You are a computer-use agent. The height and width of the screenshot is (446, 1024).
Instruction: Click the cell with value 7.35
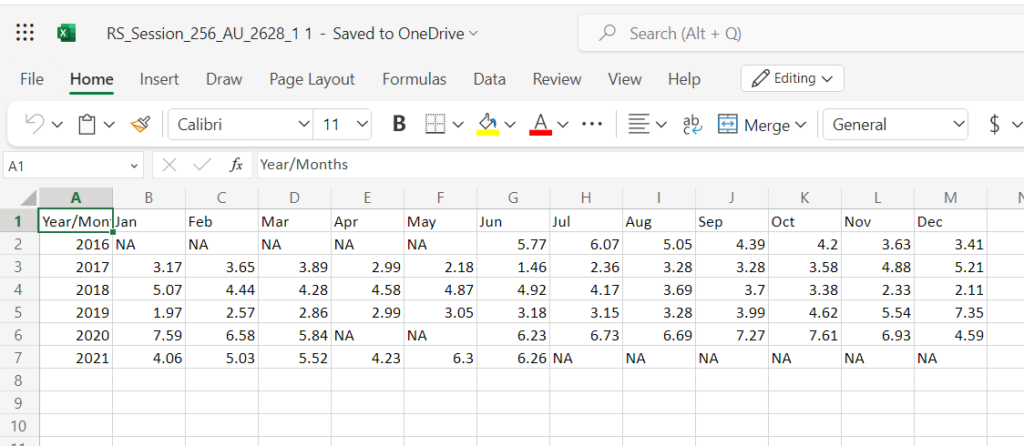pos(951,312)
